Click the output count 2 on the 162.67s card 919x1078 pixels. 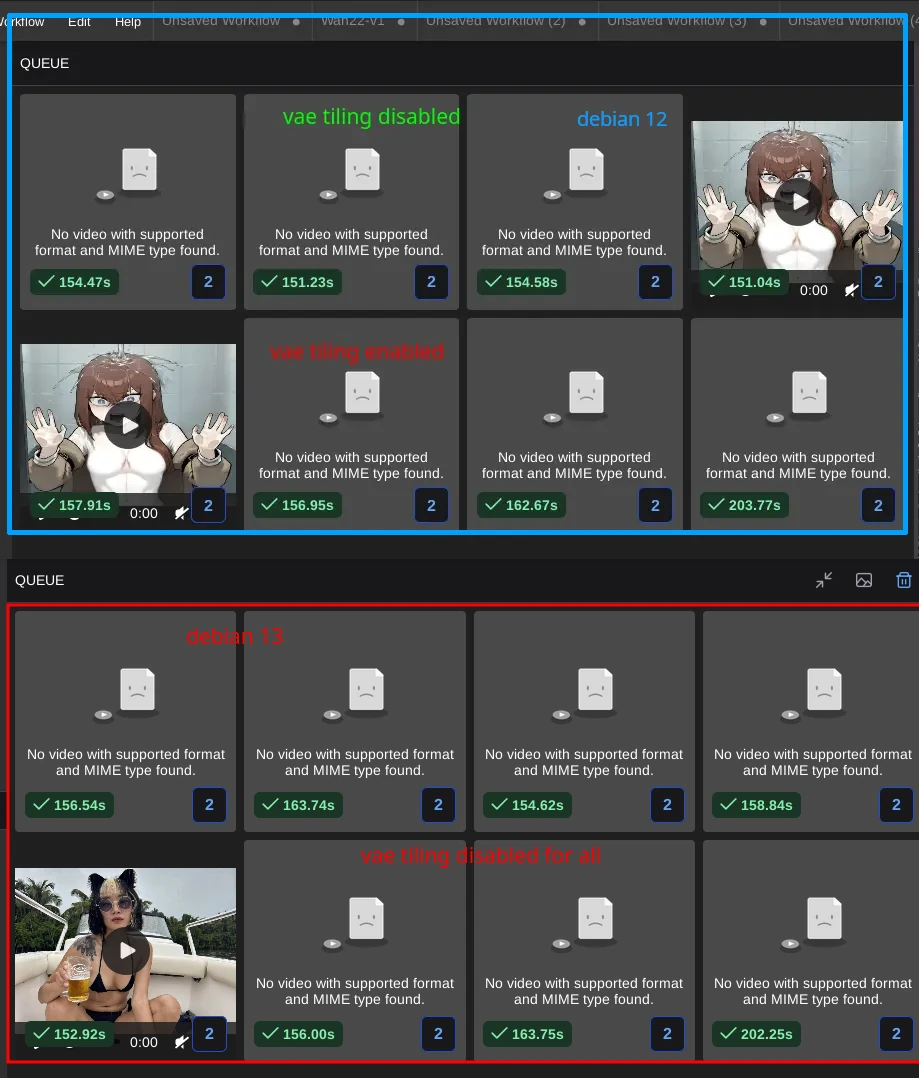click(655, 505)
